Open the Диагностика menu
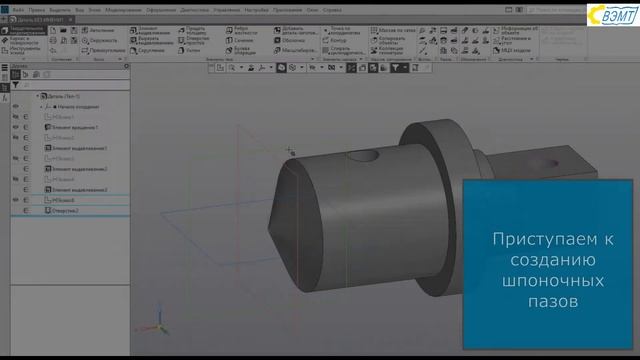This screenshot has width=640, height=360. (x=195, y=10)
